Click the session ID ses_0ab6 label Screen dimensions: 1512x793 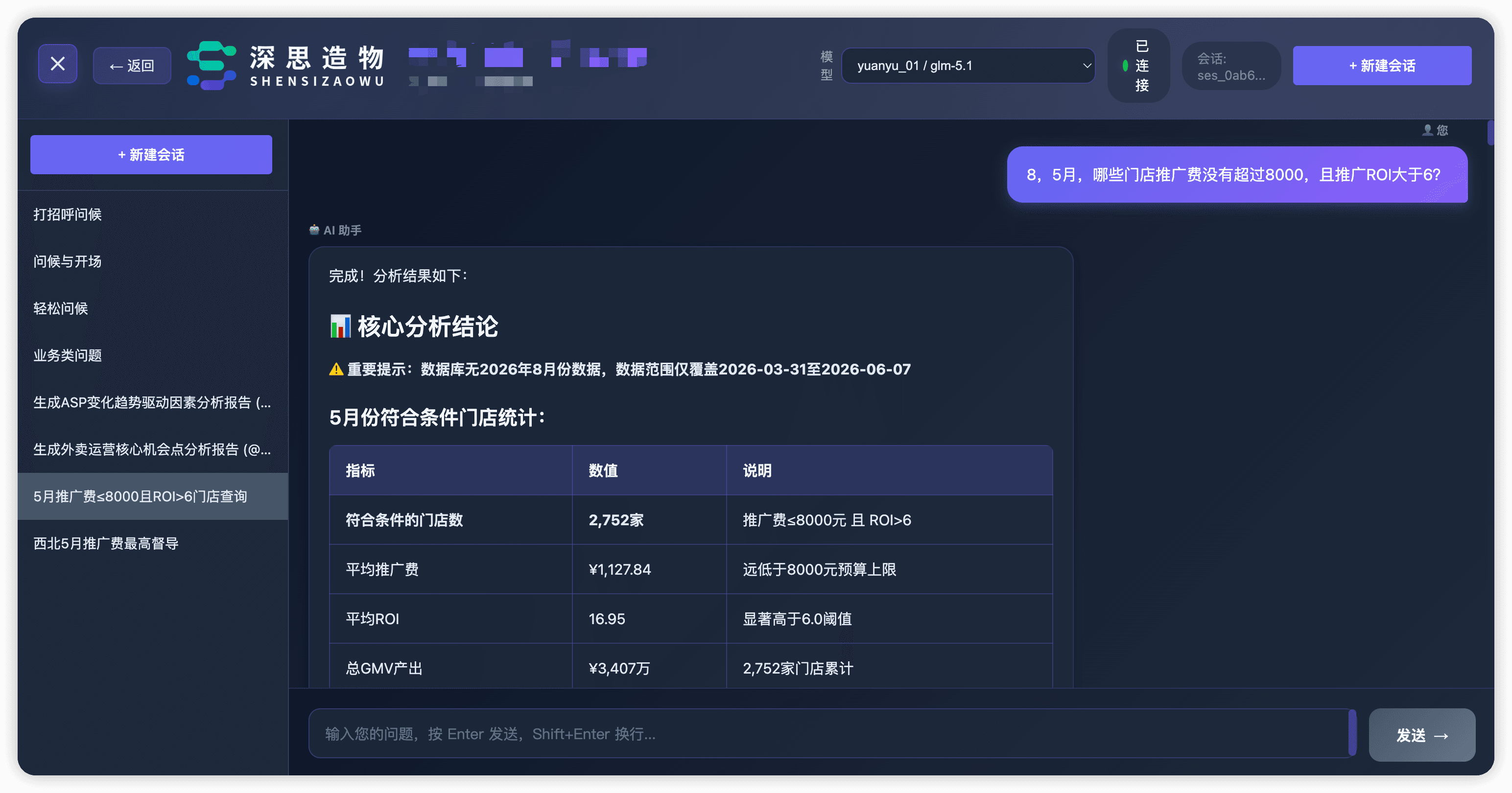point(1231,66)
